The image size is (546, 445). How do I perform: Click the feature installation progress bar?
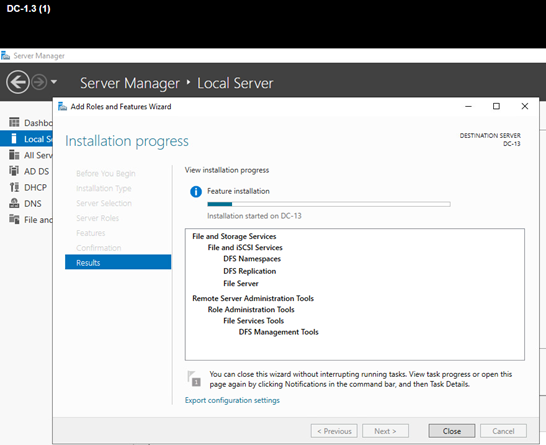[329, 204]
